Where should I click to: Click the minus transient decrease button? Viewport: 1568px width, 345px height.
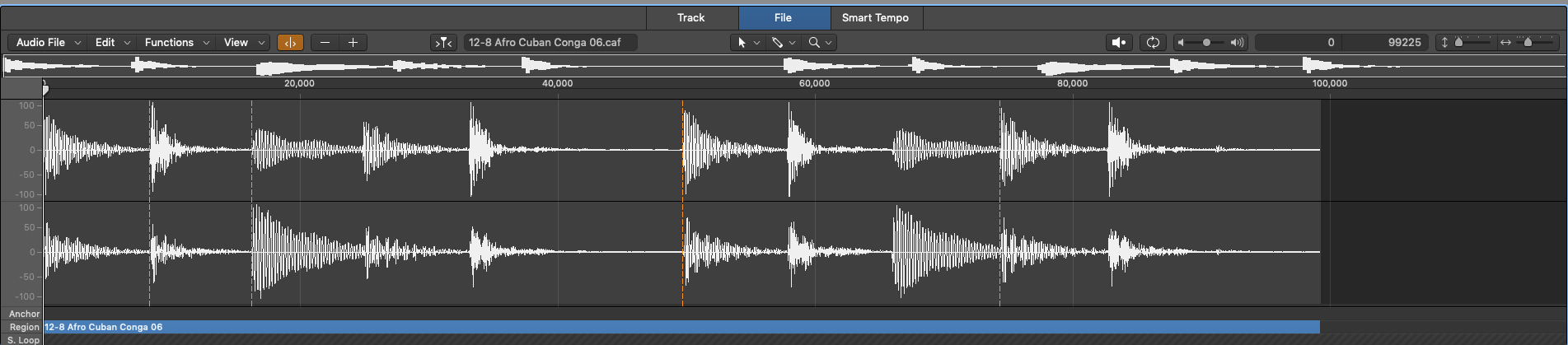(x=325, y=43)
